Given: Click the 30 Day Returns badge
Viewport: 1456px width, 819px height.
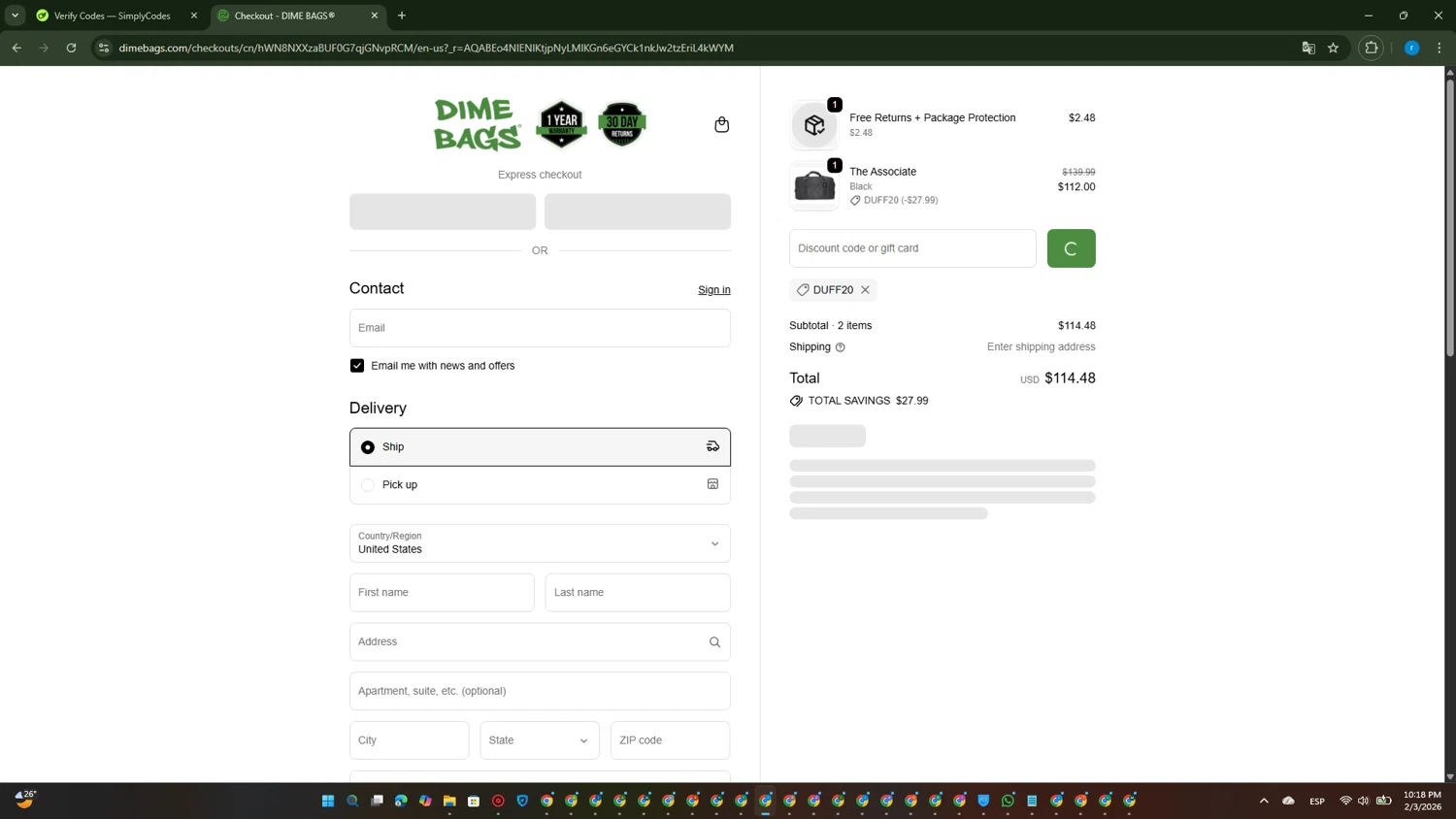Looking at the screenshot, I should [622, 124].
